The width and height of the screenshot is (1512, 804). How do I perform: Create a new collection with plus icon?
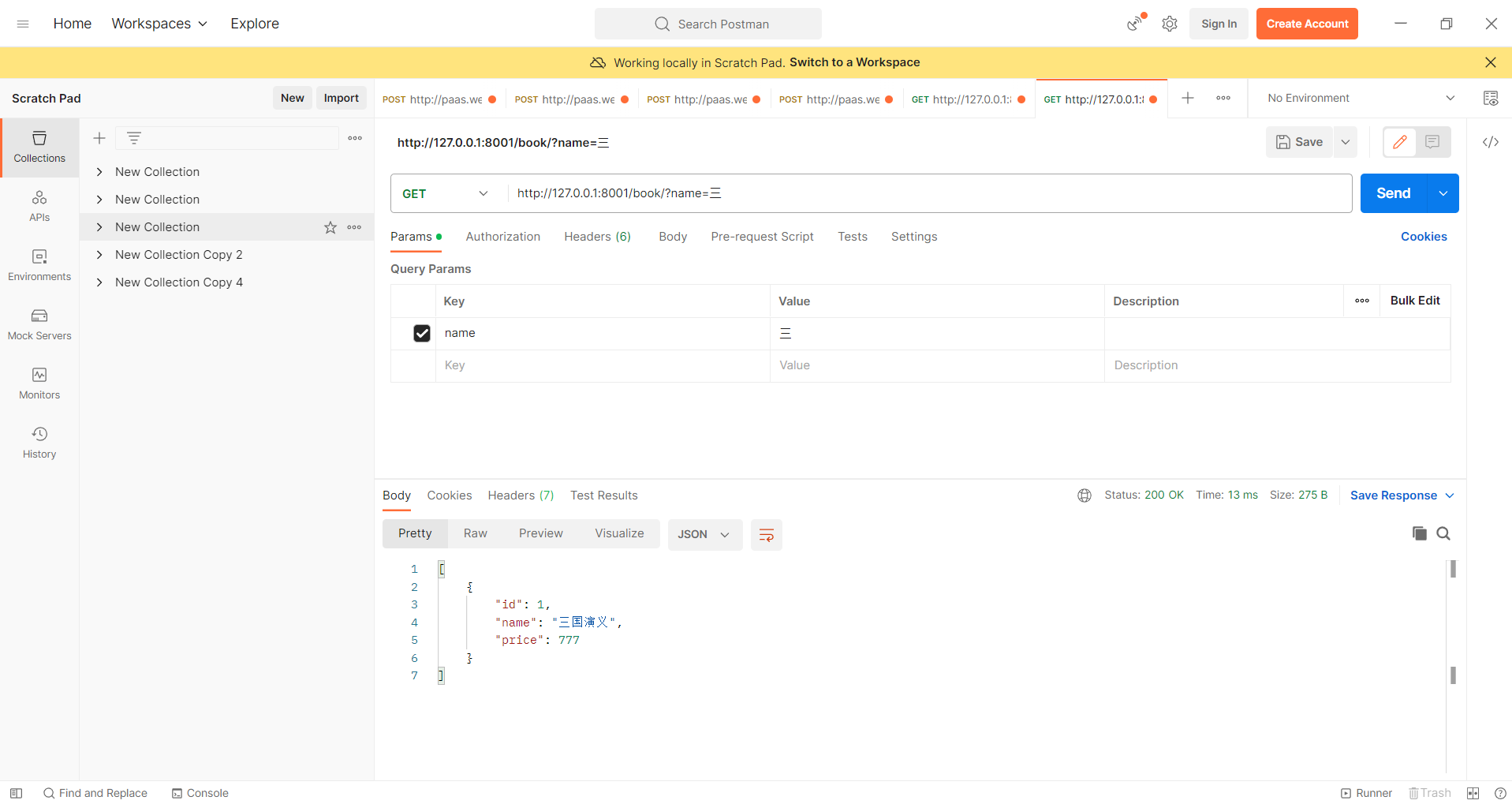coord(99,138)
